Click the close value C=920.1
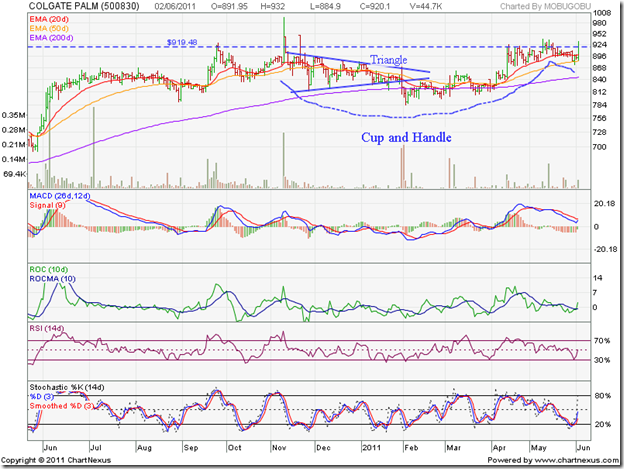Image resolution: width=624 pixels, height=469 pixels. click(374, 6)
